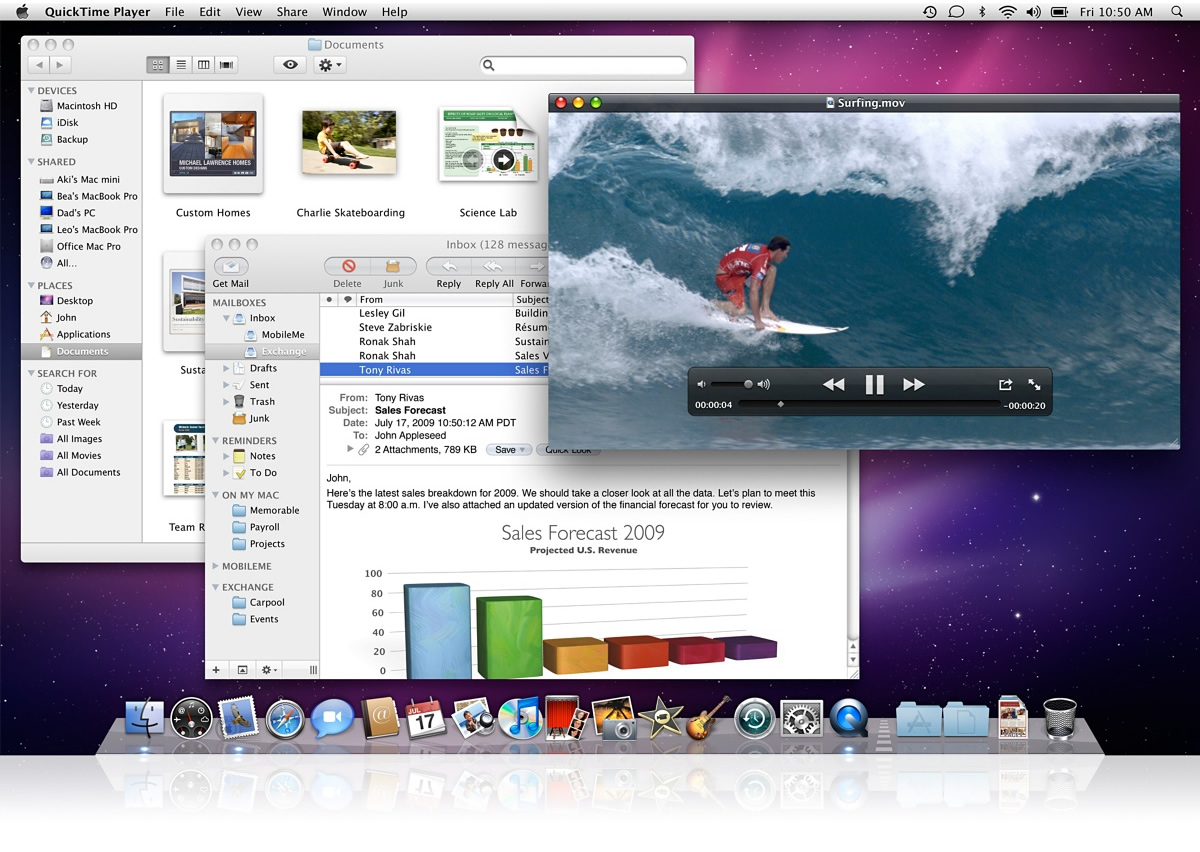Open the Edit menu

tap(210, 12)
